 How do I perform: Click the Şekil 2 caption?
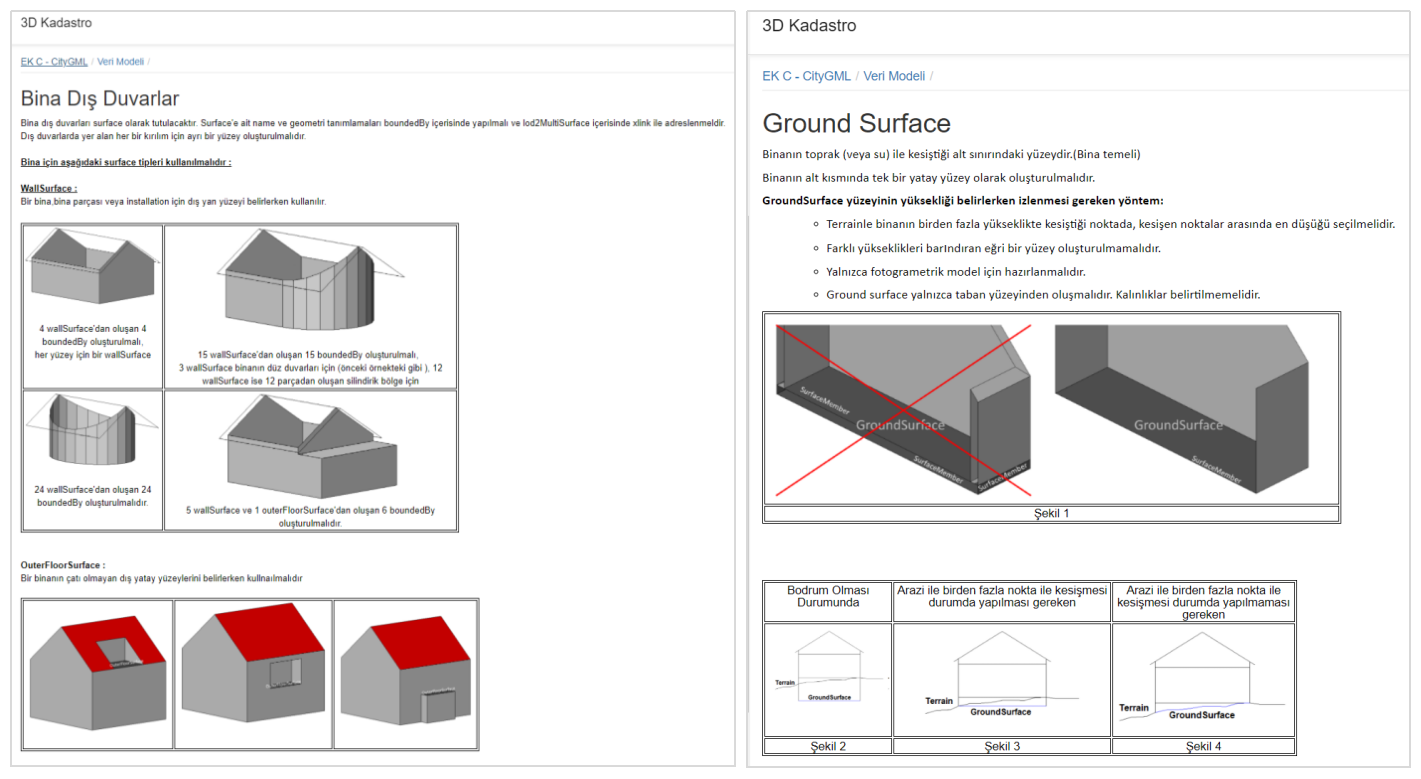click(828, 746)
